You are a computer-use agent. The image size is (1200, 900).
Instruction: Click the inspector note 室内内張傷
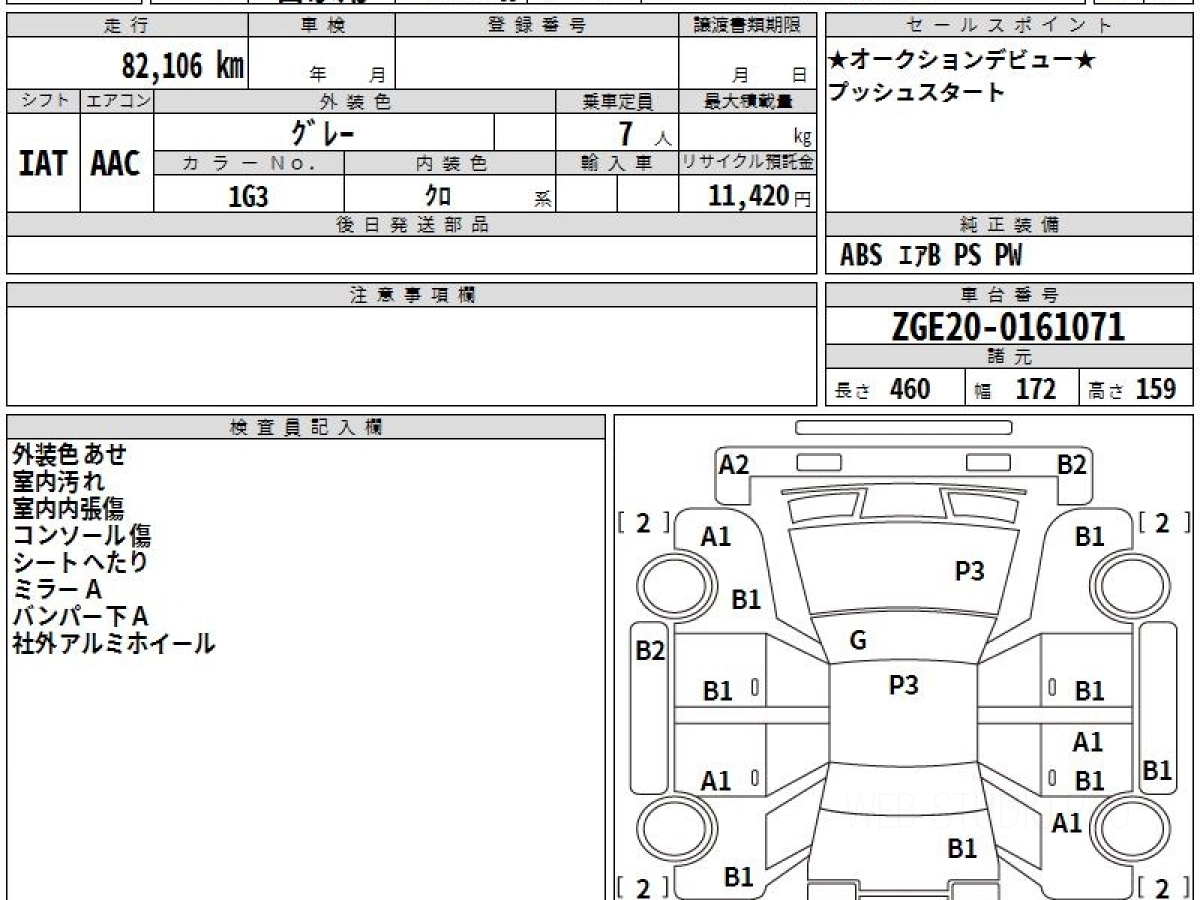tap(68, 508)
